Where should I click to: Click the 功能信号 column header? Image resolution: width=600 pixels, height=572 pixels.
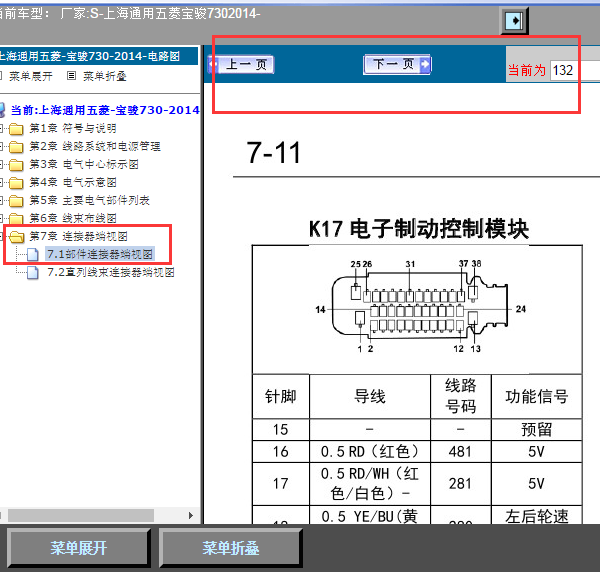coord(536,396)
